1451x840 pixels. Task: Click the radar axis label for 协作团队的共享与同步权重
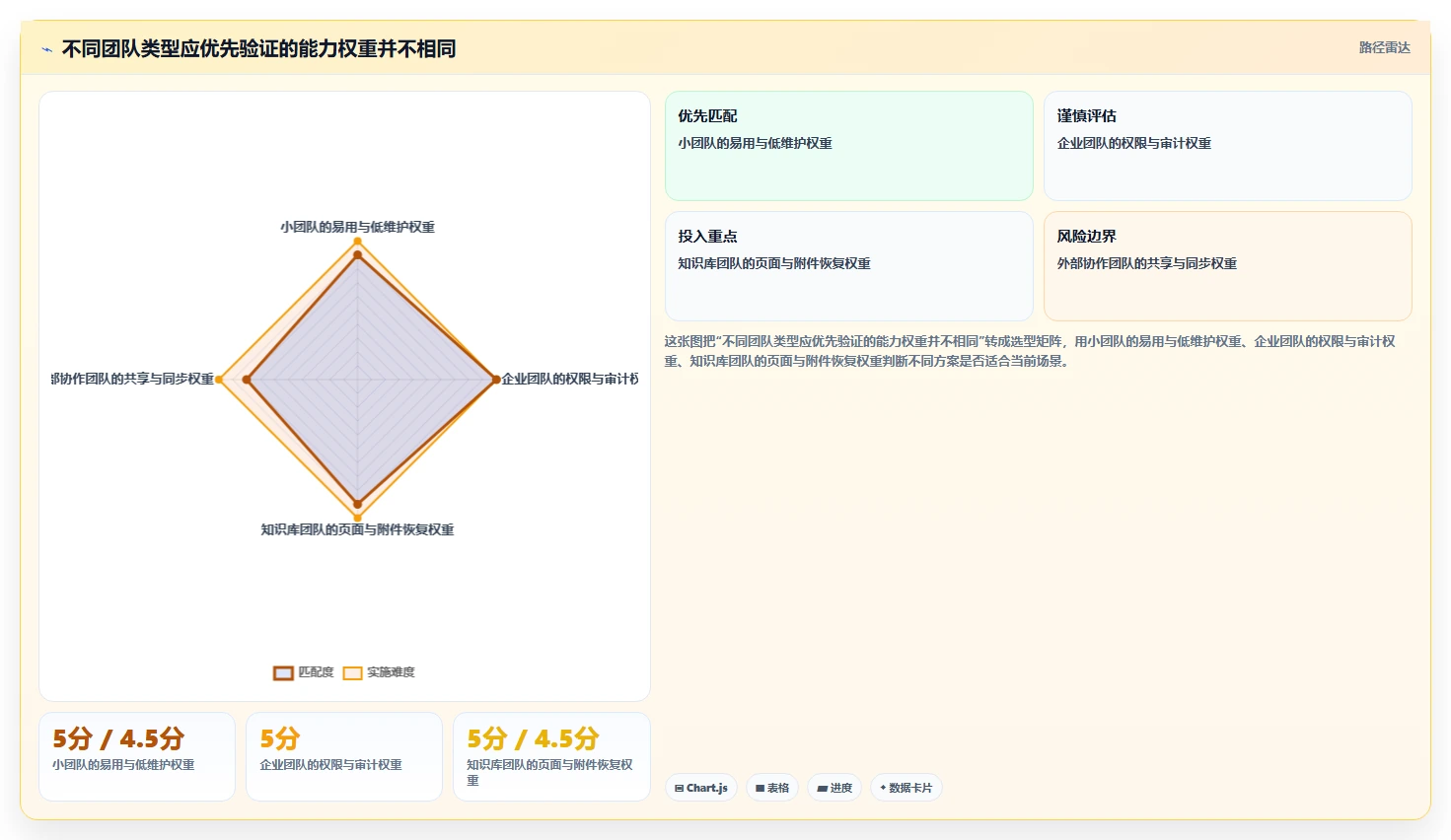click(x=132, y=379)
